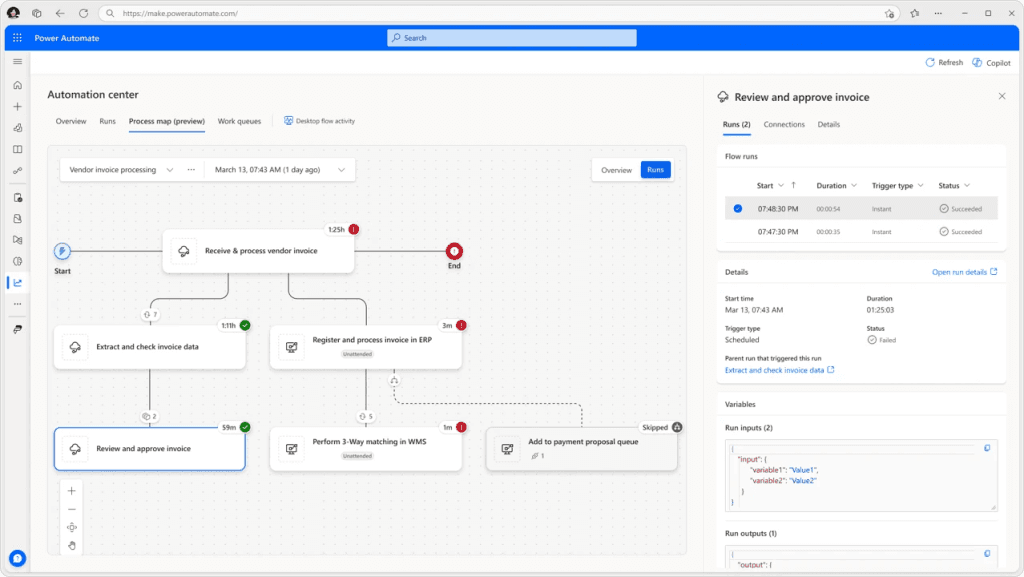Copy the Run inputs JSON

click(x=987, y=448)
